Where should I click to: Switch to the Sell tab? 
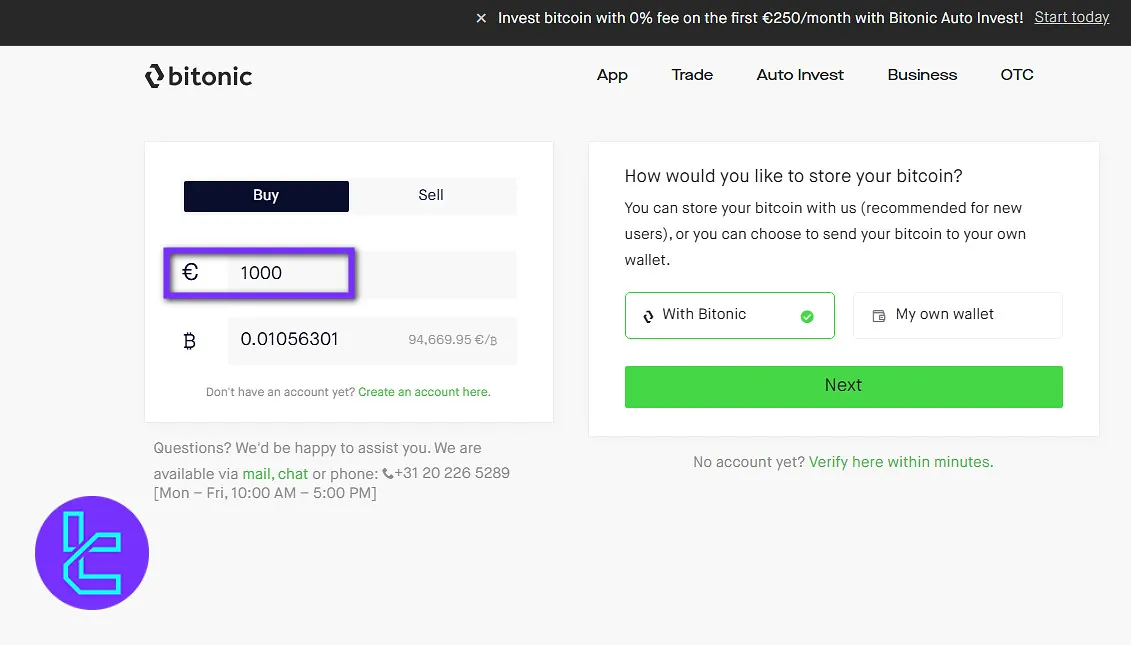[x=431, y=196]
